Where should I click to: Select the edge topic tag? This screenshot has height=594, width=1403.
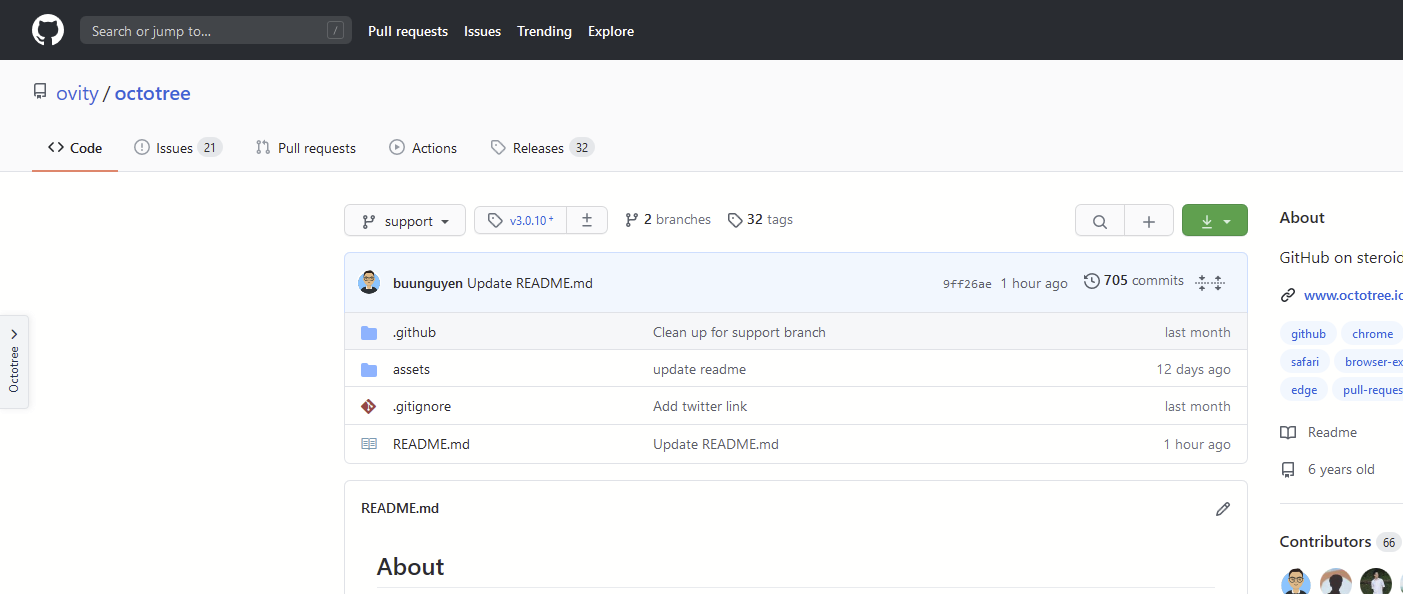click(1304, 390)
